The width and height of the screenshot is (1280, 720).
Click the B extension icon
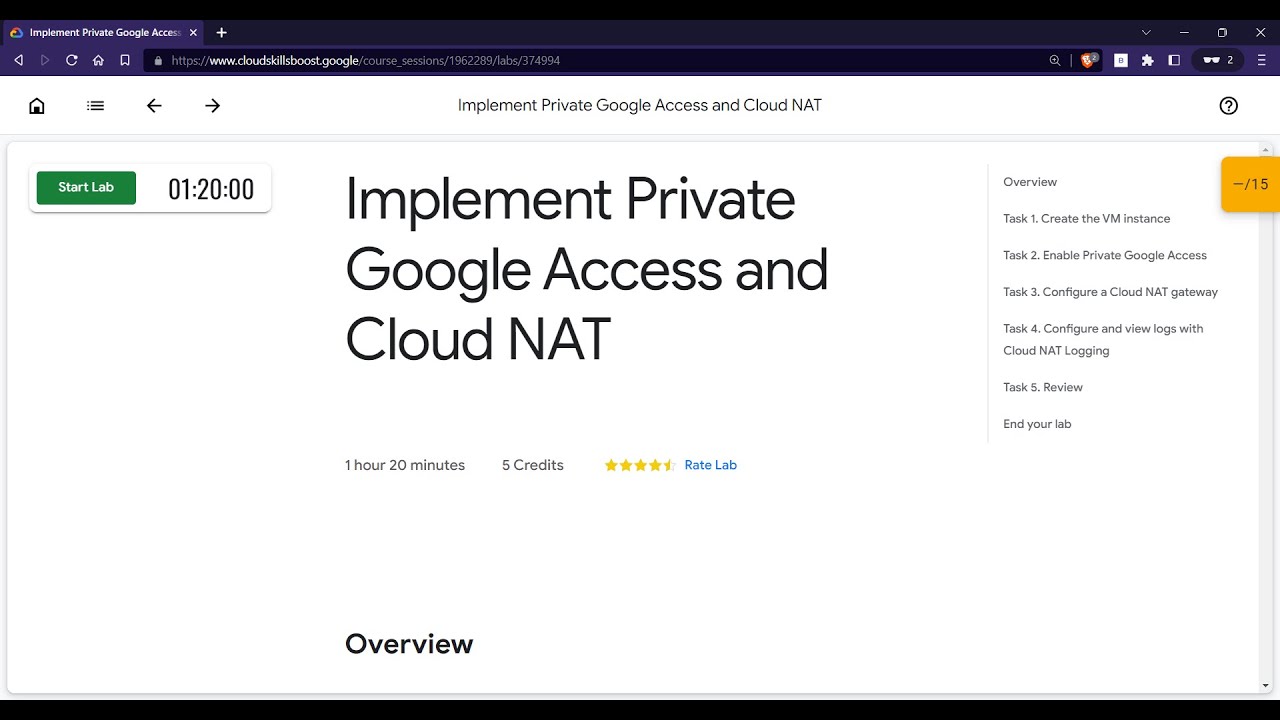click(x=1121, y=60)
